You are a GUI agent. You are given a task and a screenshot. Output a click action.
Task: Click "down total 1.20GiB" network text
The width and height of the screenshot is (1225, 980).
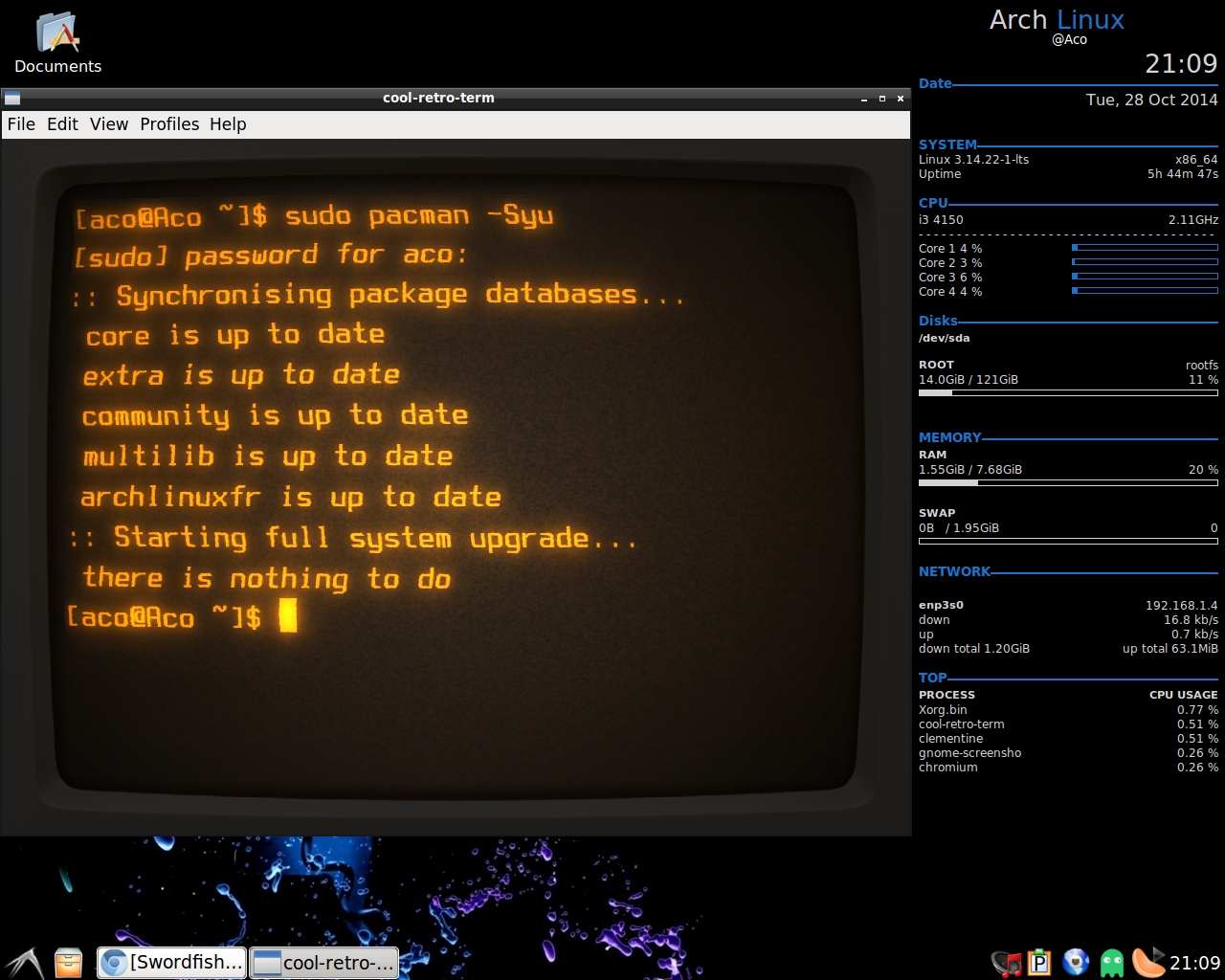[974, 649]
